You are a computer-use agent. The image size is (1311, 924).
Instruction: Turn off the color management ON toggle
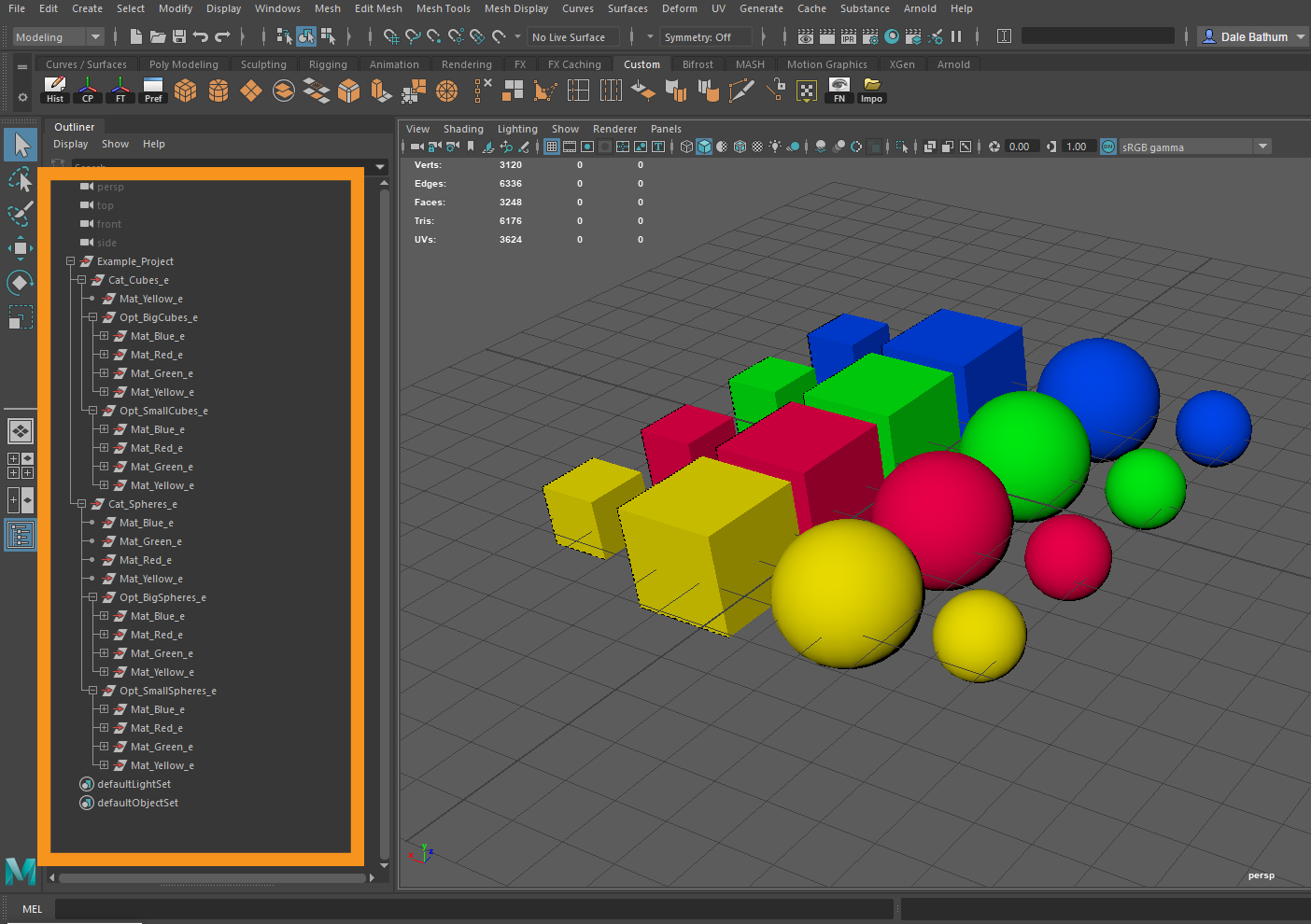[1108, 147]
